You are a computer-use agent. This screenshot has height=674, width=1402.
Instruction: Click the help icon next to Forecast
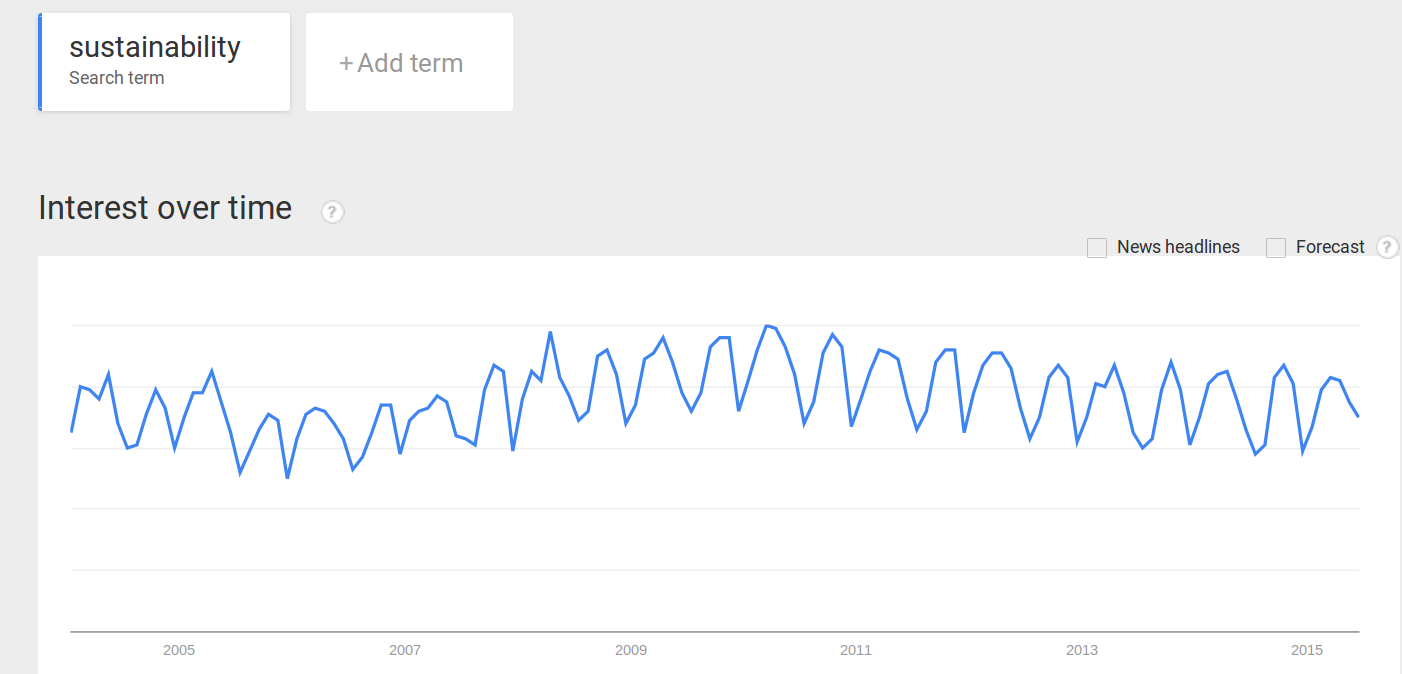pos(1387,247)
